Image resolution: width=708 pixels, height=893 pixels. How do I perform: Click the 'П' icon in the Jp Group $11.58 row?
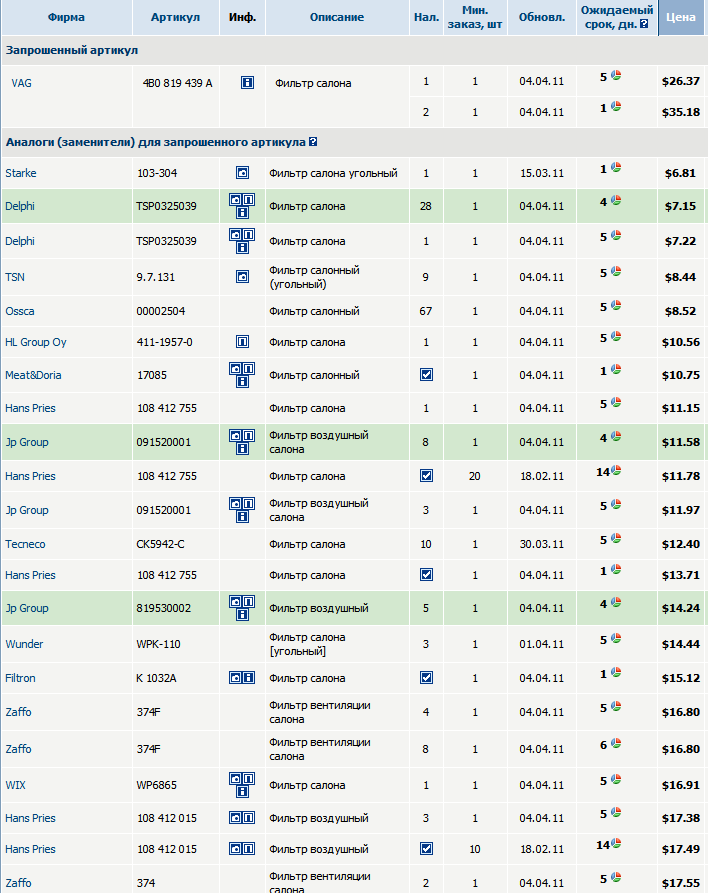[248, 436]
